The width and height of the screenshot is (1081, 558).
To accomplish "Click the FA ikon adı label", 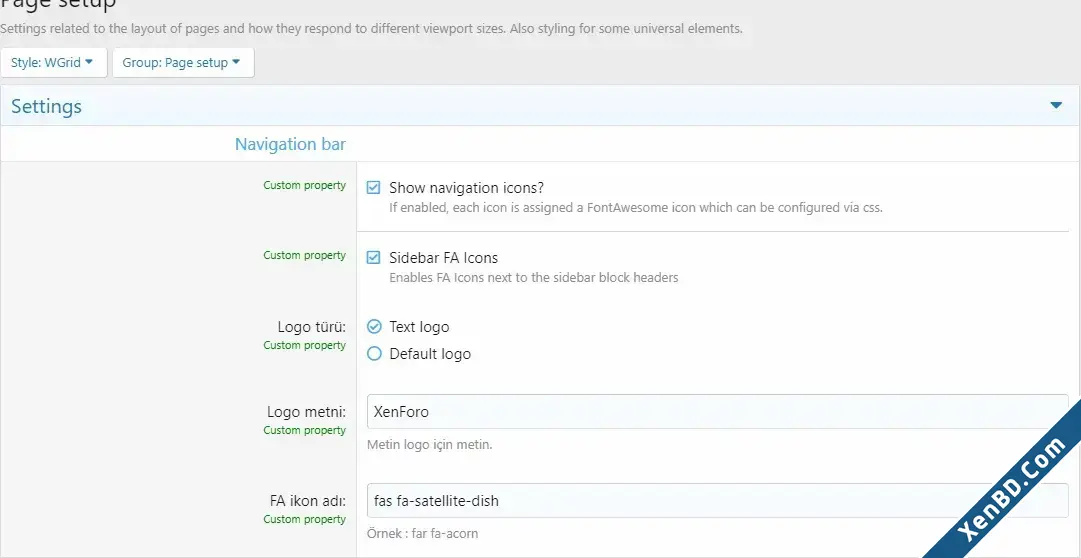I will 307,501.
